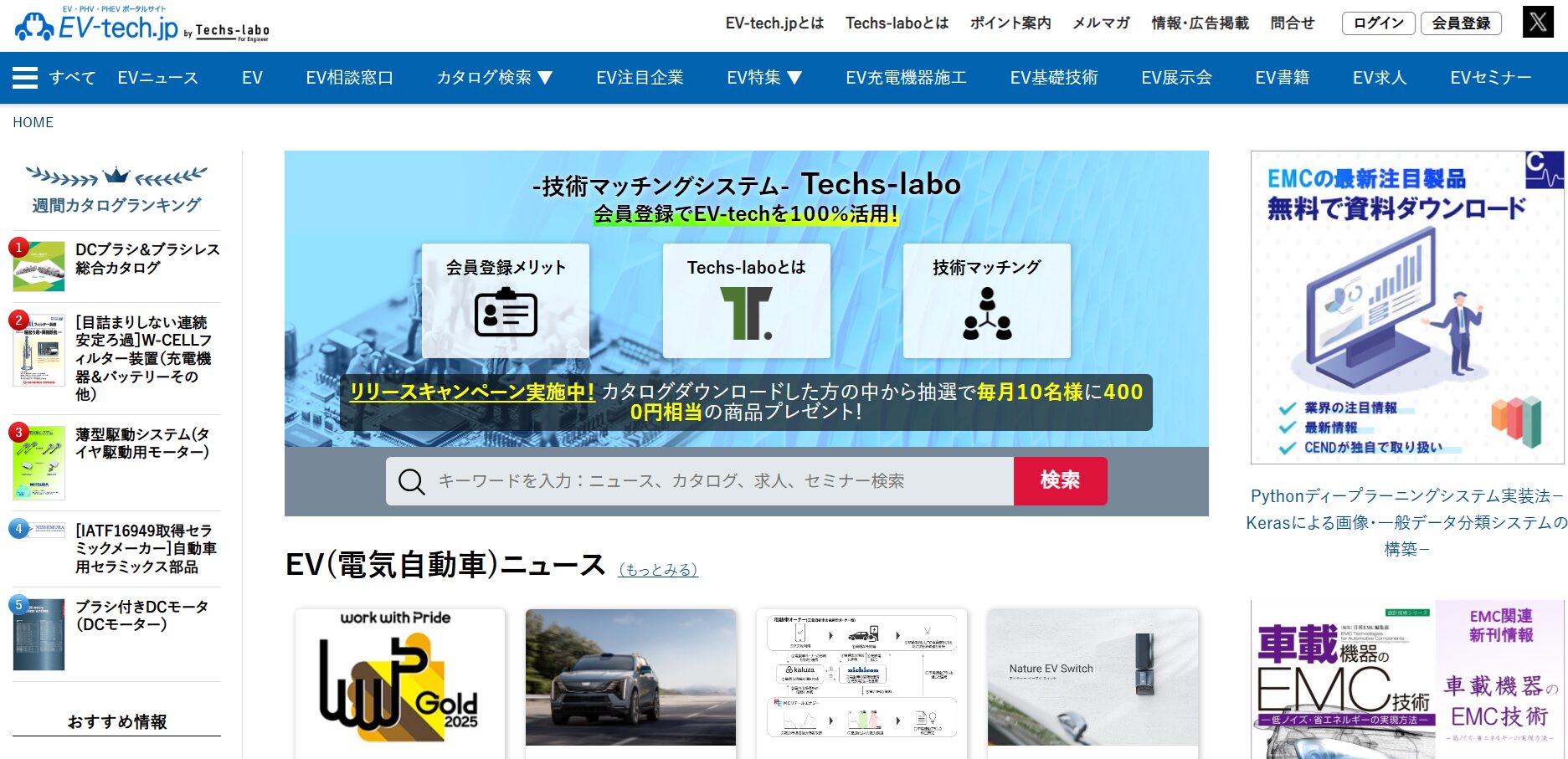Viewport: 1568px width, 759px height.
Task: Open the 会員登録メリット ID card icon
Action: 506,312
